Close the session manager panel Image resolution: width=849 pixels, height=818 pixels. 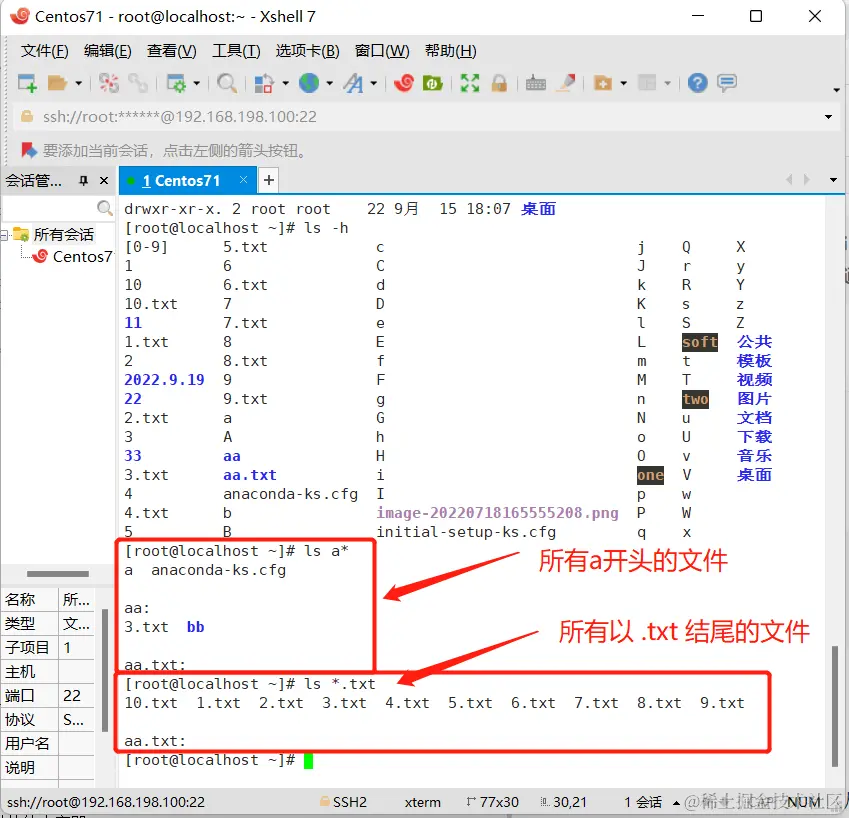104,180
